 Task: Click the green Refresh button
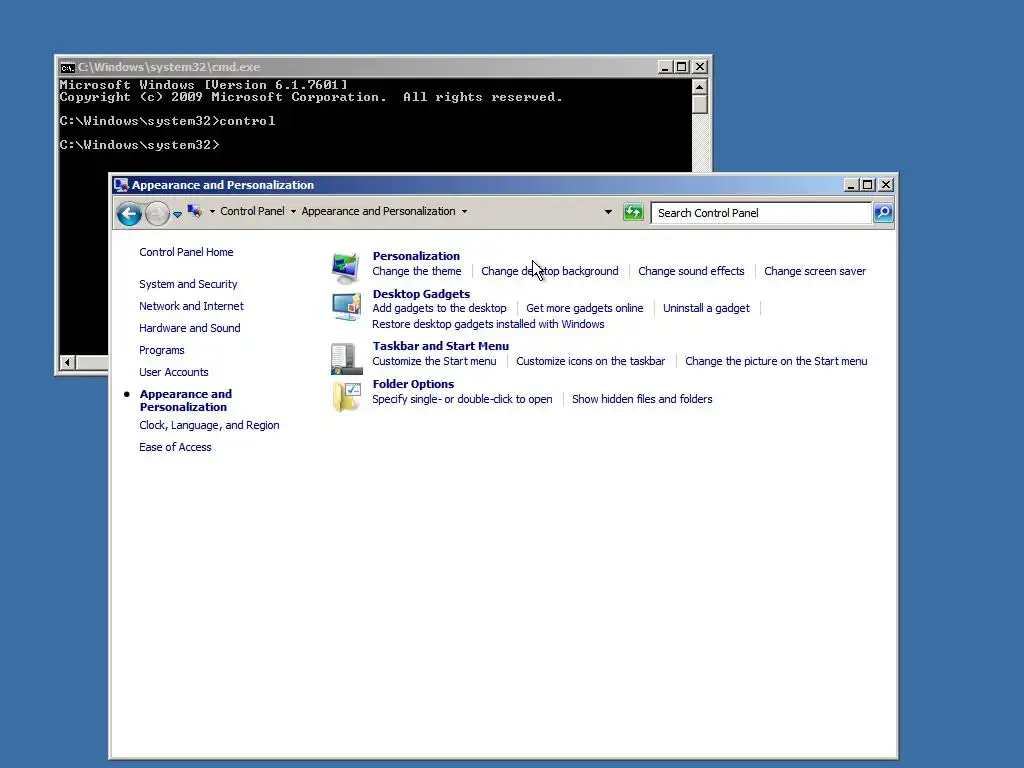(633, 212)
